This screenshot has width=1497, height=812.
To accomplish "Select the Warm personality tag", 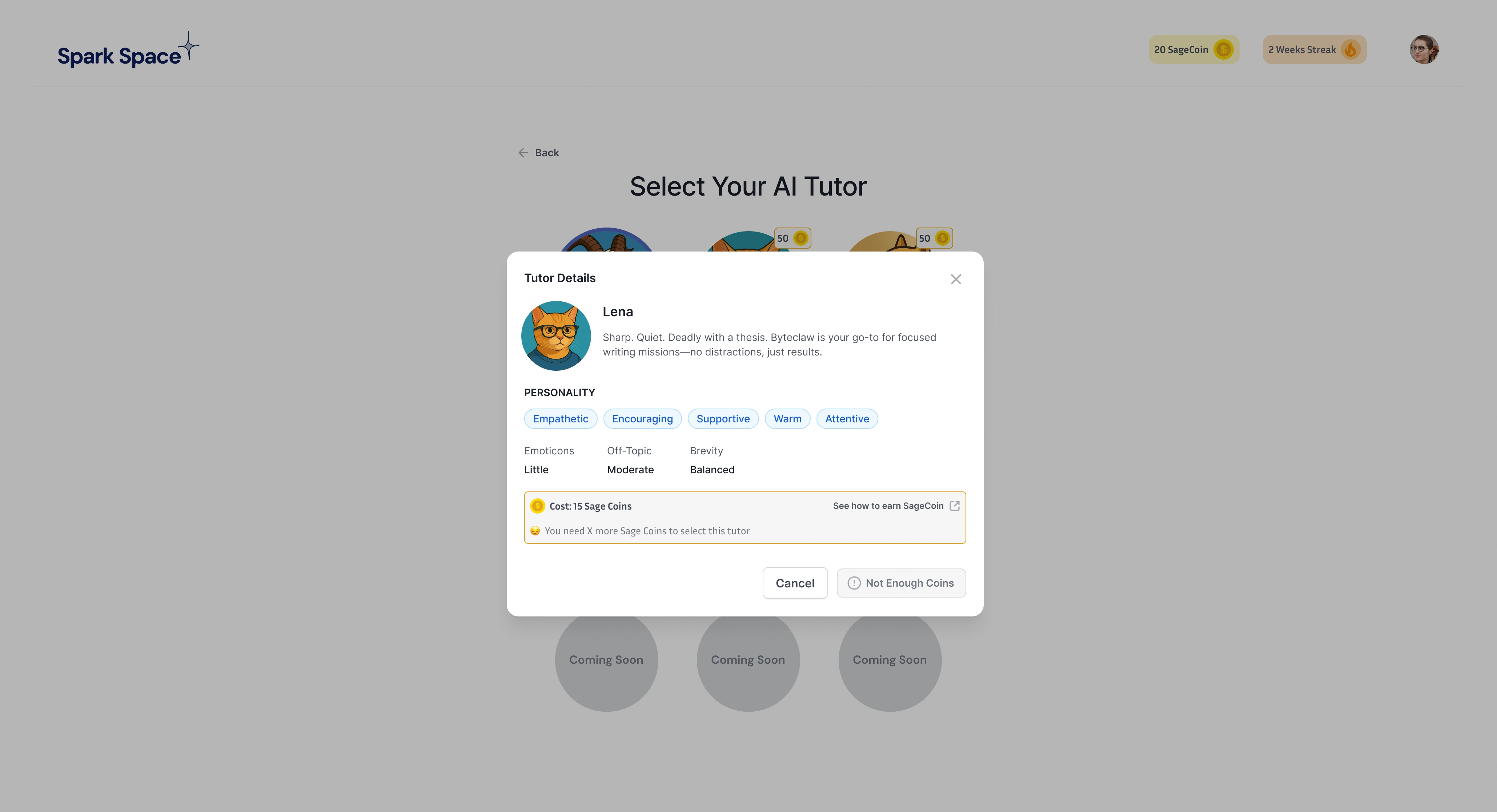I will click(x=787, y=418).
